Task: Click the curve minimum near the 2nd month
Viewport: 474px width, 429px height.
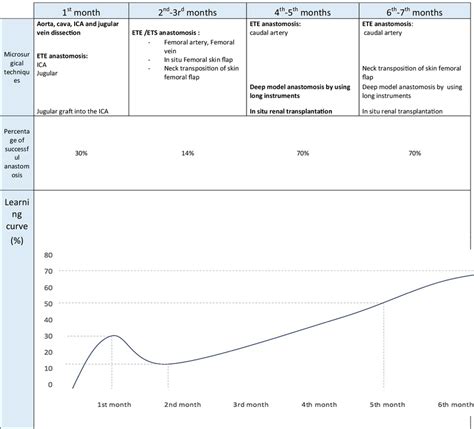Action: tap(164, 364)
